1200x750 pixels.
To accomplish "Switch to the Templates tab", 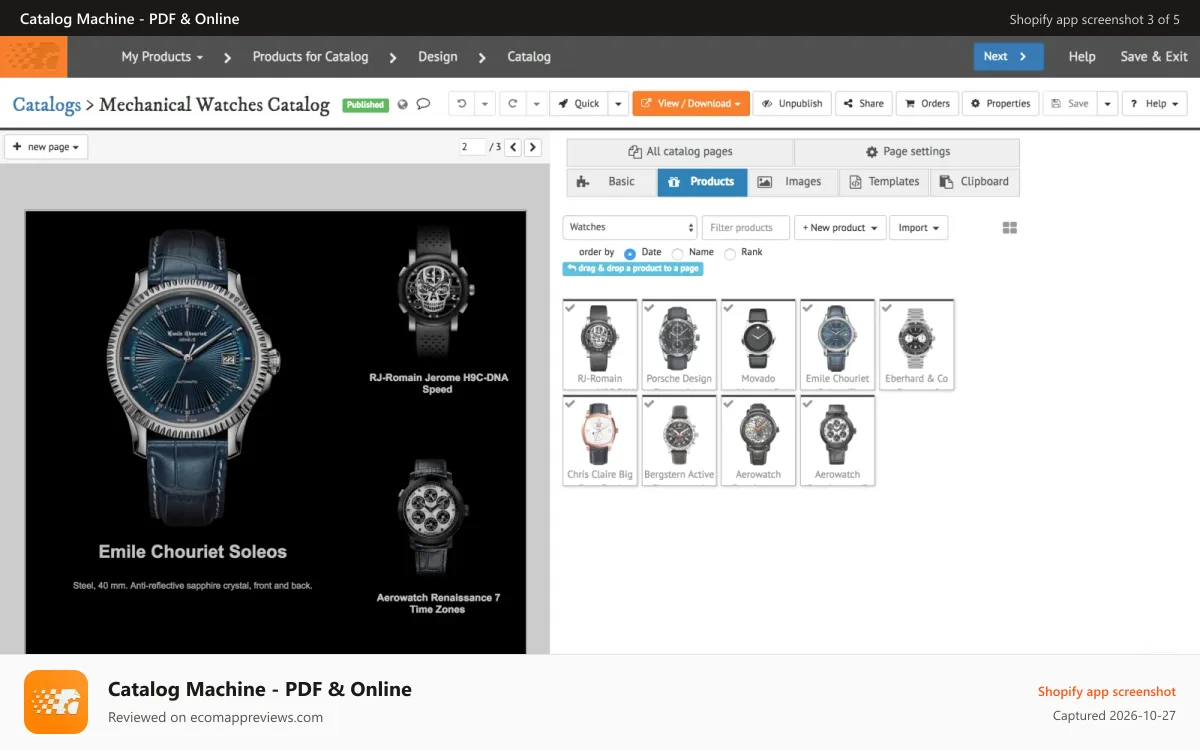I will [884, 182].
